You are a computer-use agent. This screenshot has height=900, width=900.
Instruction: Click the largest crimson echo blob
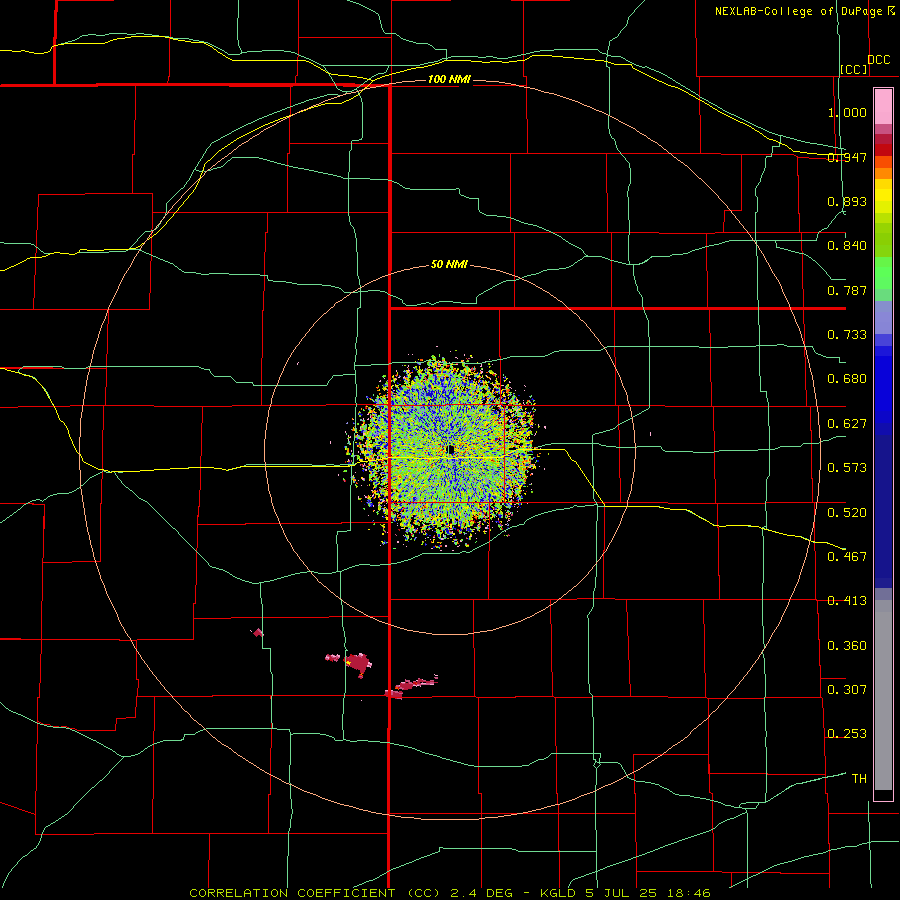click(x=358, y=664)
